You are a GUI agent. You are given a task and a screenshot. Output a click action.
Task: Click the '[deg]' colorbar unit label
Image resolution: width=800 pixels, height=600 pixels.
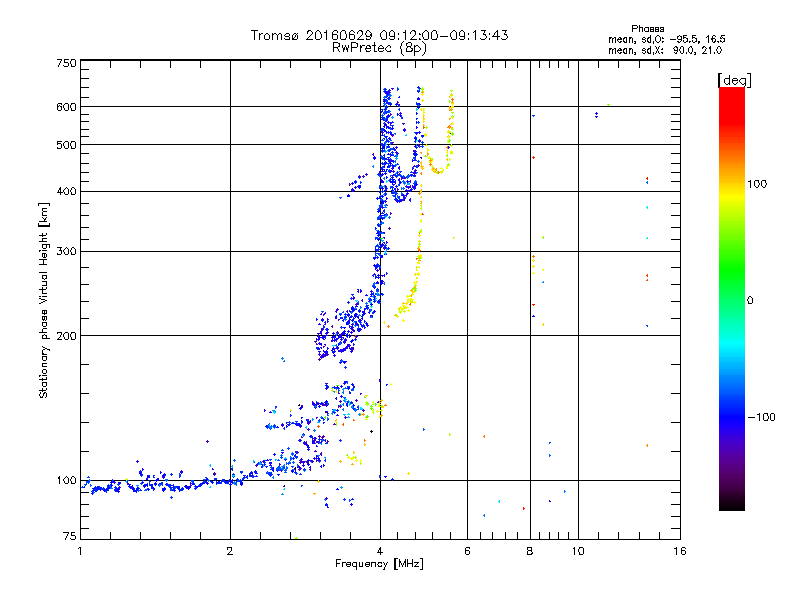pos(734,80)
